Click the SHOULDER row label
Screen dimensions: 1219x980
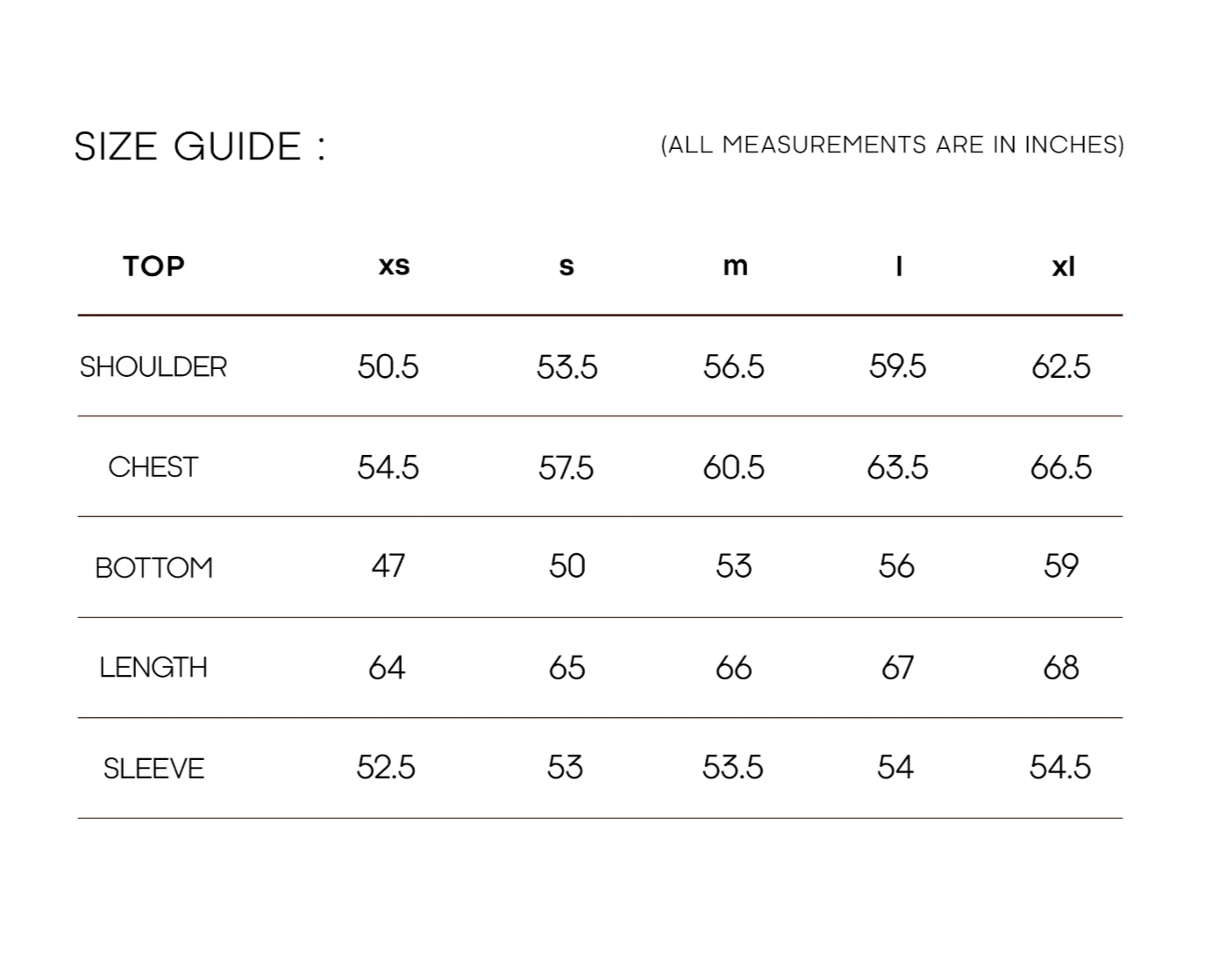[x=153, y=366]
